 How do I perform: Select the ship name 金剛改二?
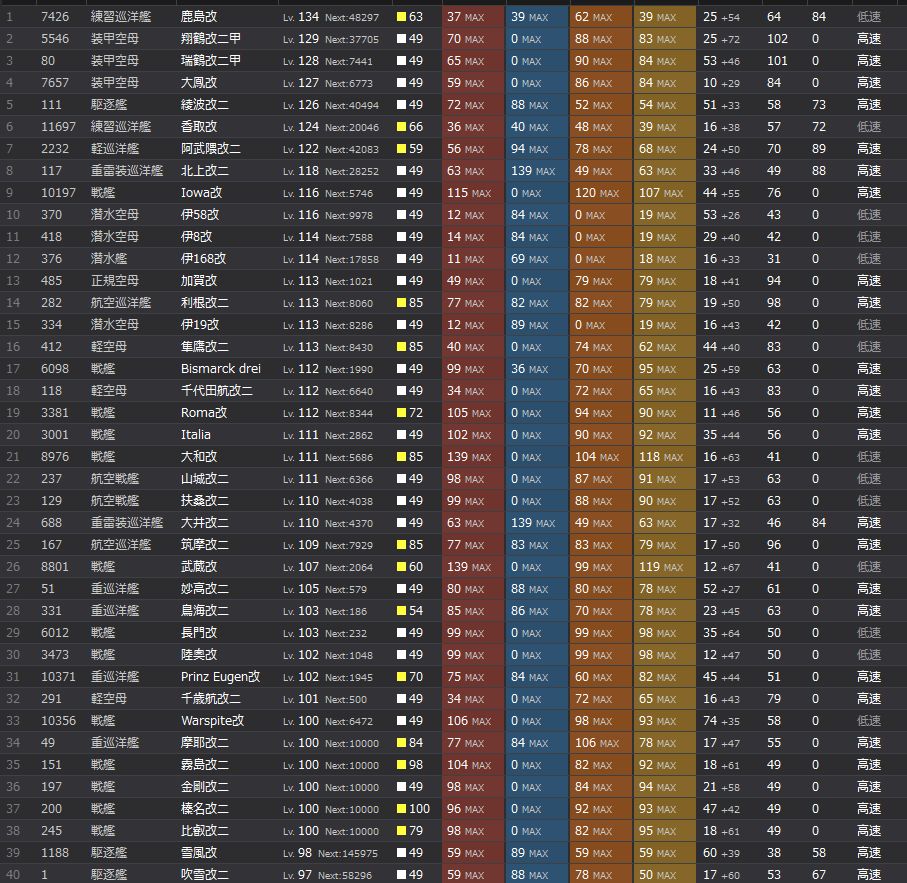(x=204, y=786)
